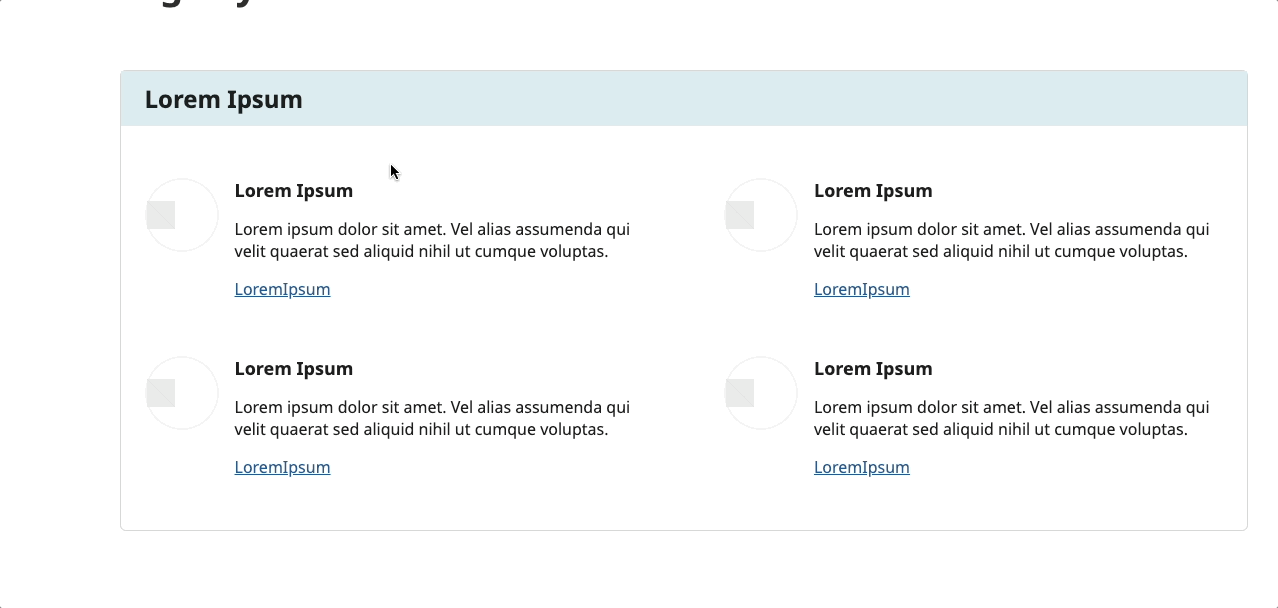1278x608 pixels.
Task: Follow the LoremIpsum link in the bottom-right card
Action: tap(861, 468)
